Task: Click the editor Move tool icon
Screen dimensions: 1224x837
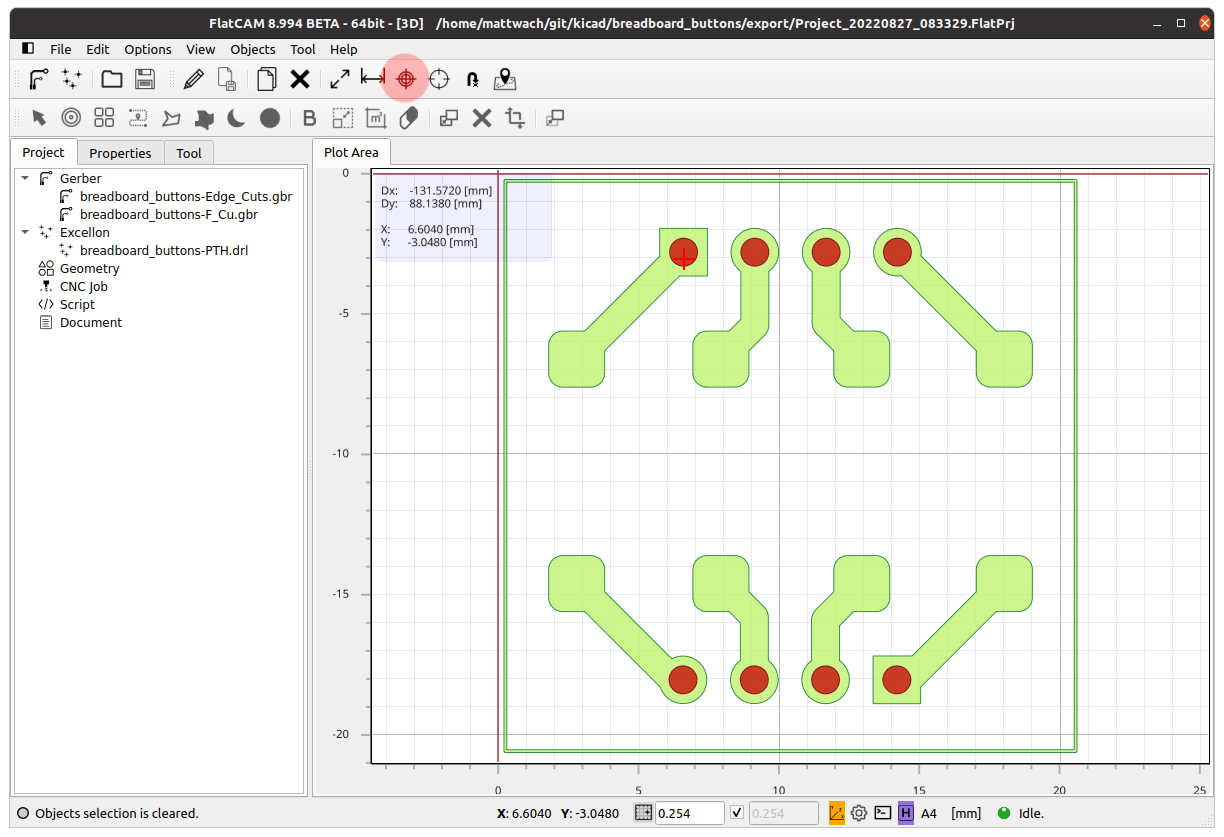Action: [x=555, y=118]
